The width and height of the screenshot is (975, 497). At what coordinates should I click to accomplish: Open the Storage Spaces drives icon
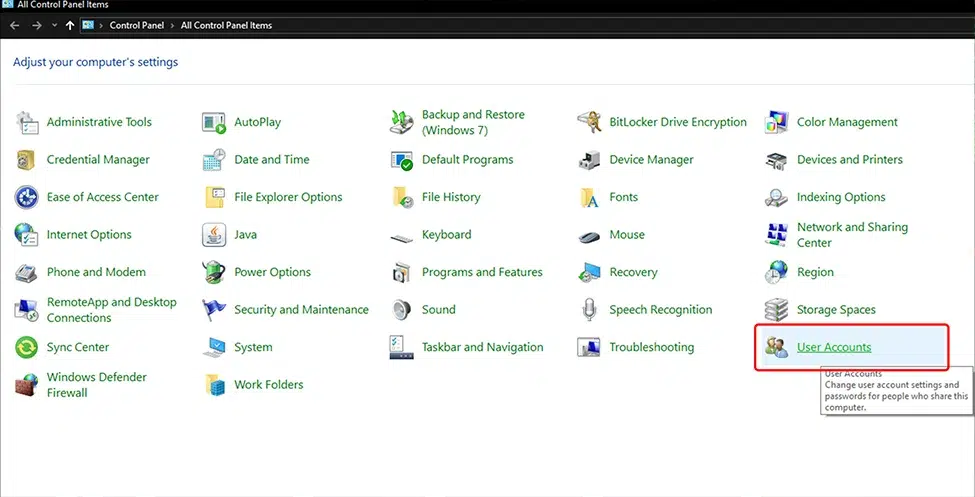777,310
